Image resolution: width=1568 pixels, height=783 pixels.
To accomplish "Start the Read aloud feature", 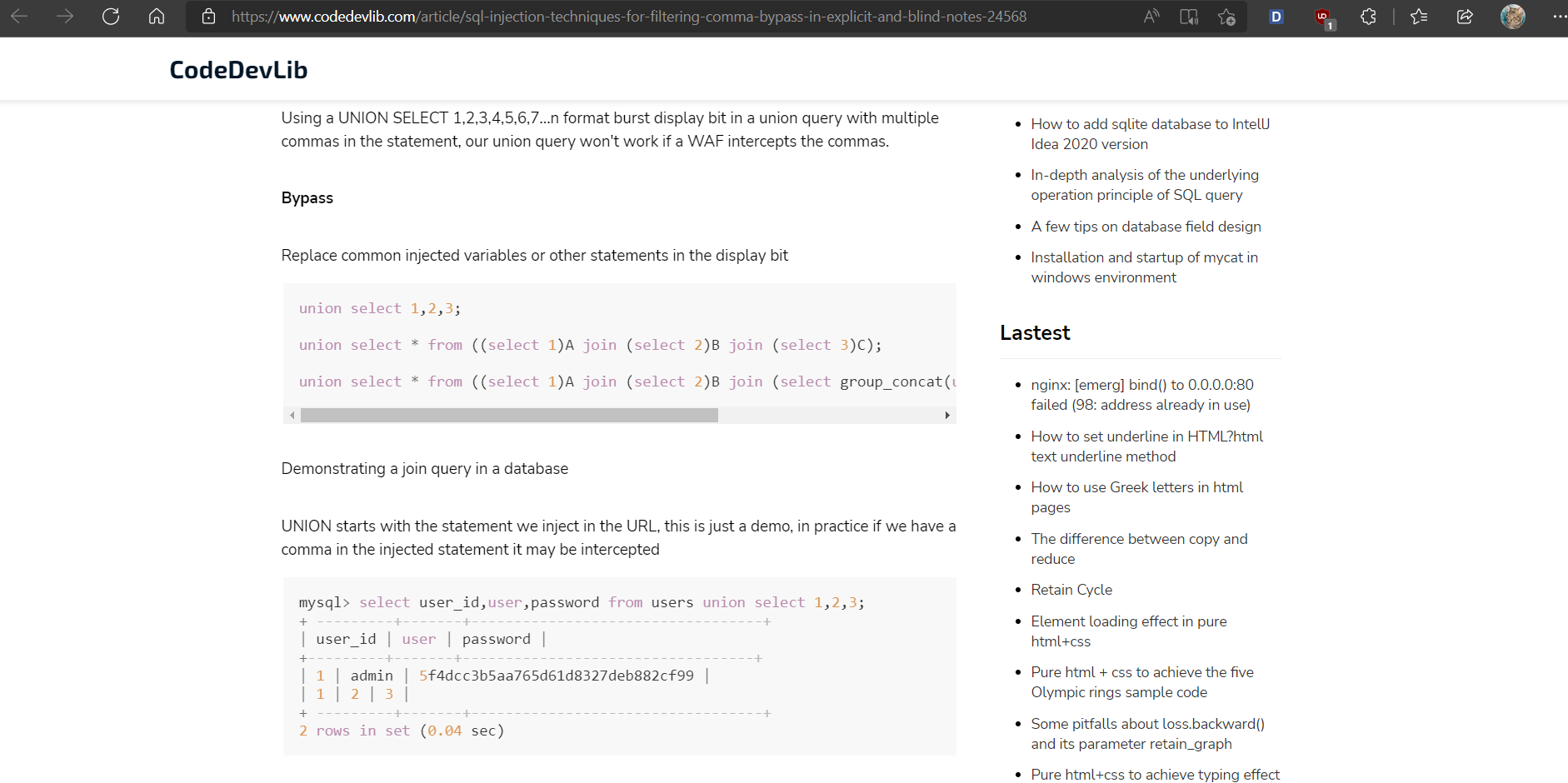I will tap(1151, 17).
